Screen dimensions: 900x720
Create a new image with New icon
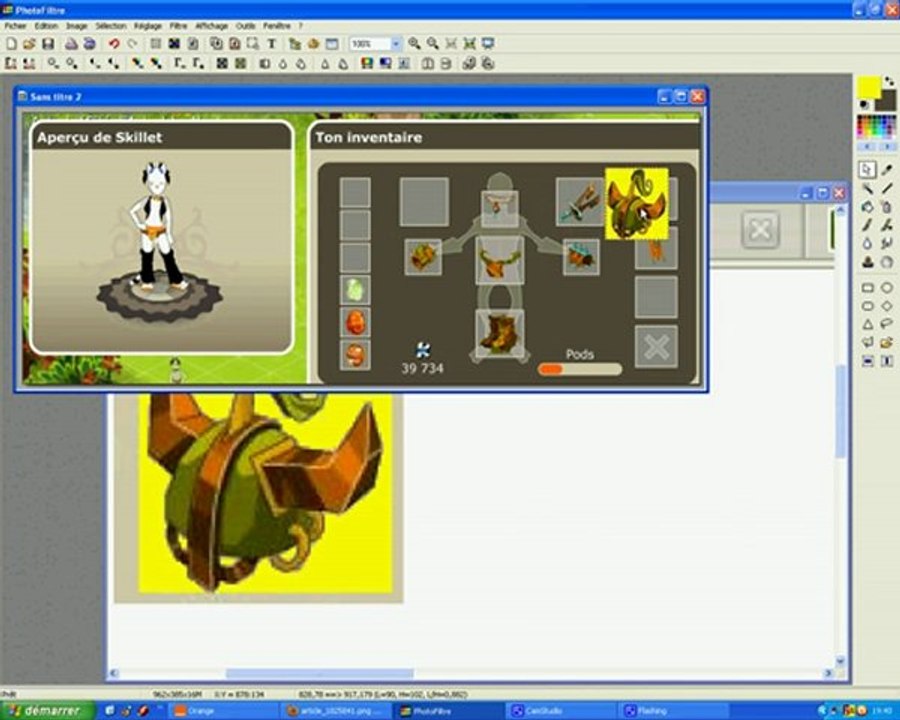(x=11, y=44)
